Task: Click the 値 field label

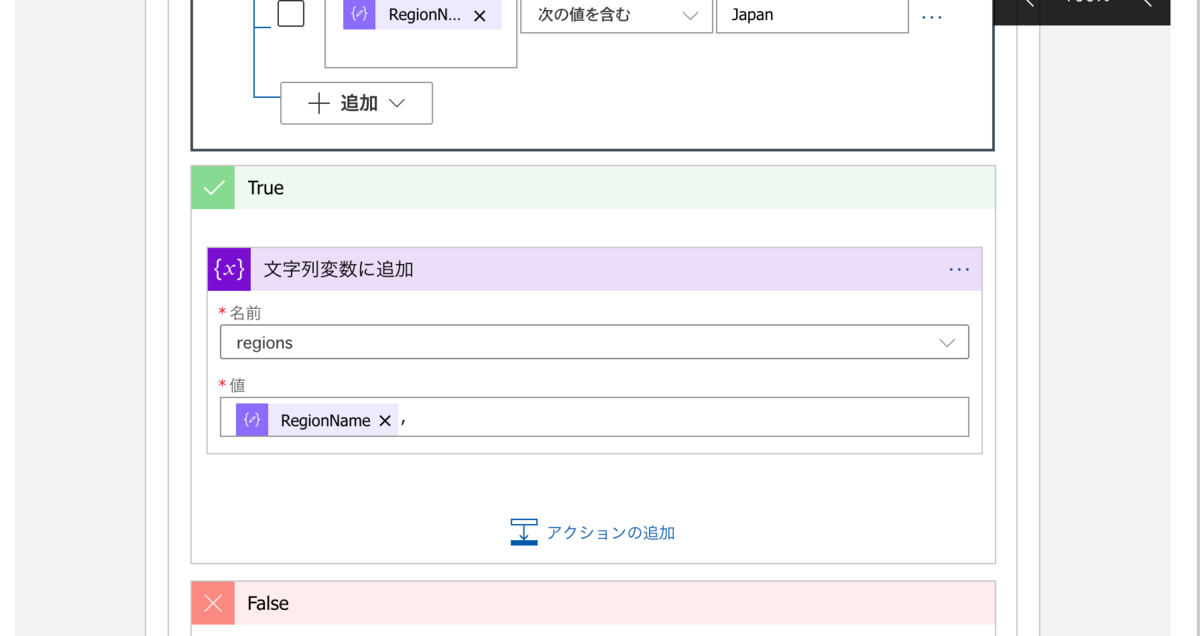Action: click(x=237, y=385)
